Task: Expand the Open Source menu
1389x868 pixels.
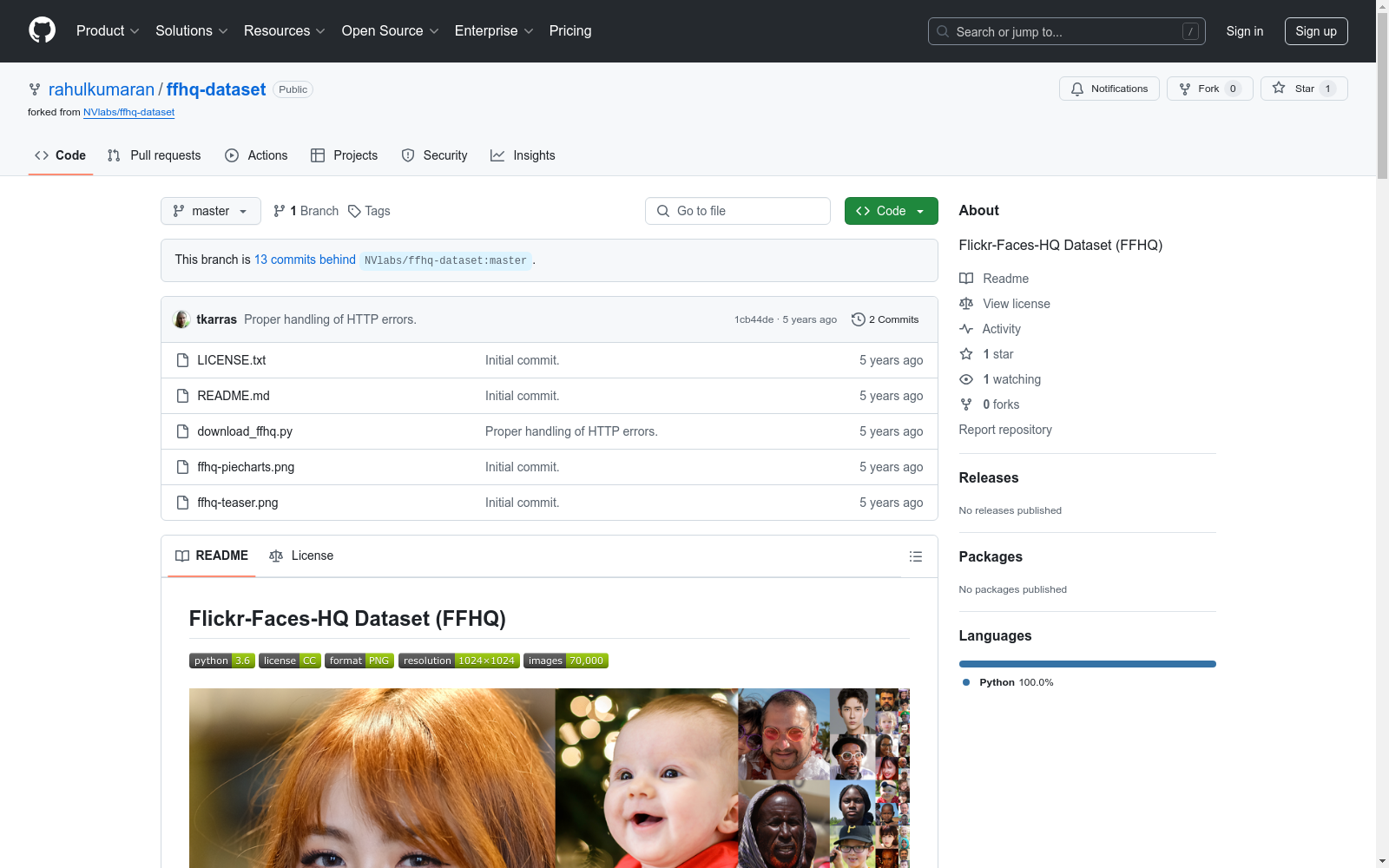Action: pyautogui.click(x=391, y=30)
